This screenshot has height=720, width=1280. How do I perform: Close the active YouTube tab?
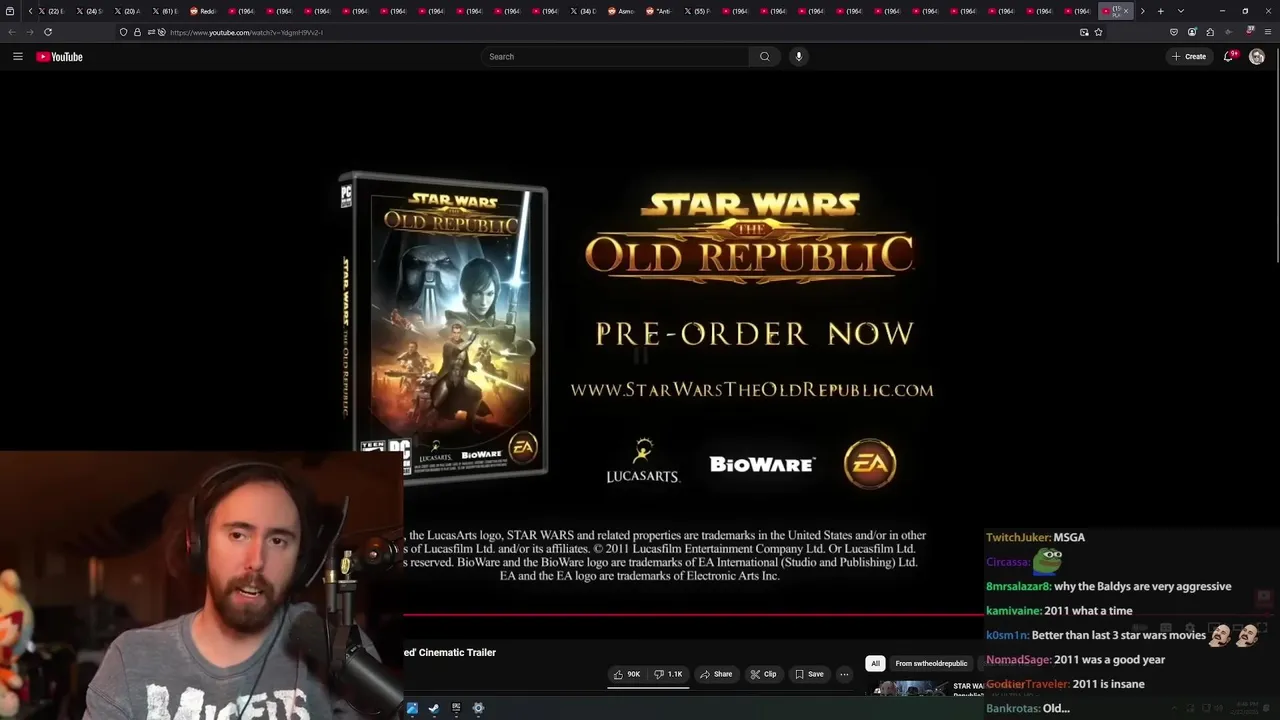(1126, 11)
